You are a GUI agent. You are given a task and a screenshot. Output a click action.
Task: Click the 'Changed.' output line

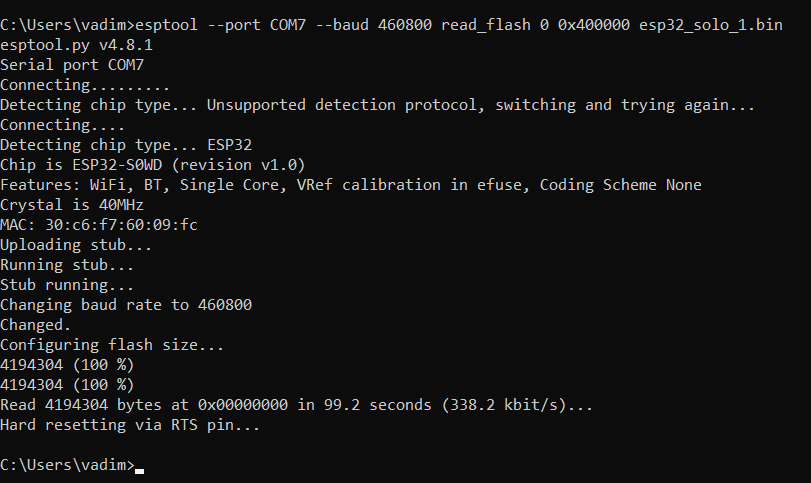point(36,325)
